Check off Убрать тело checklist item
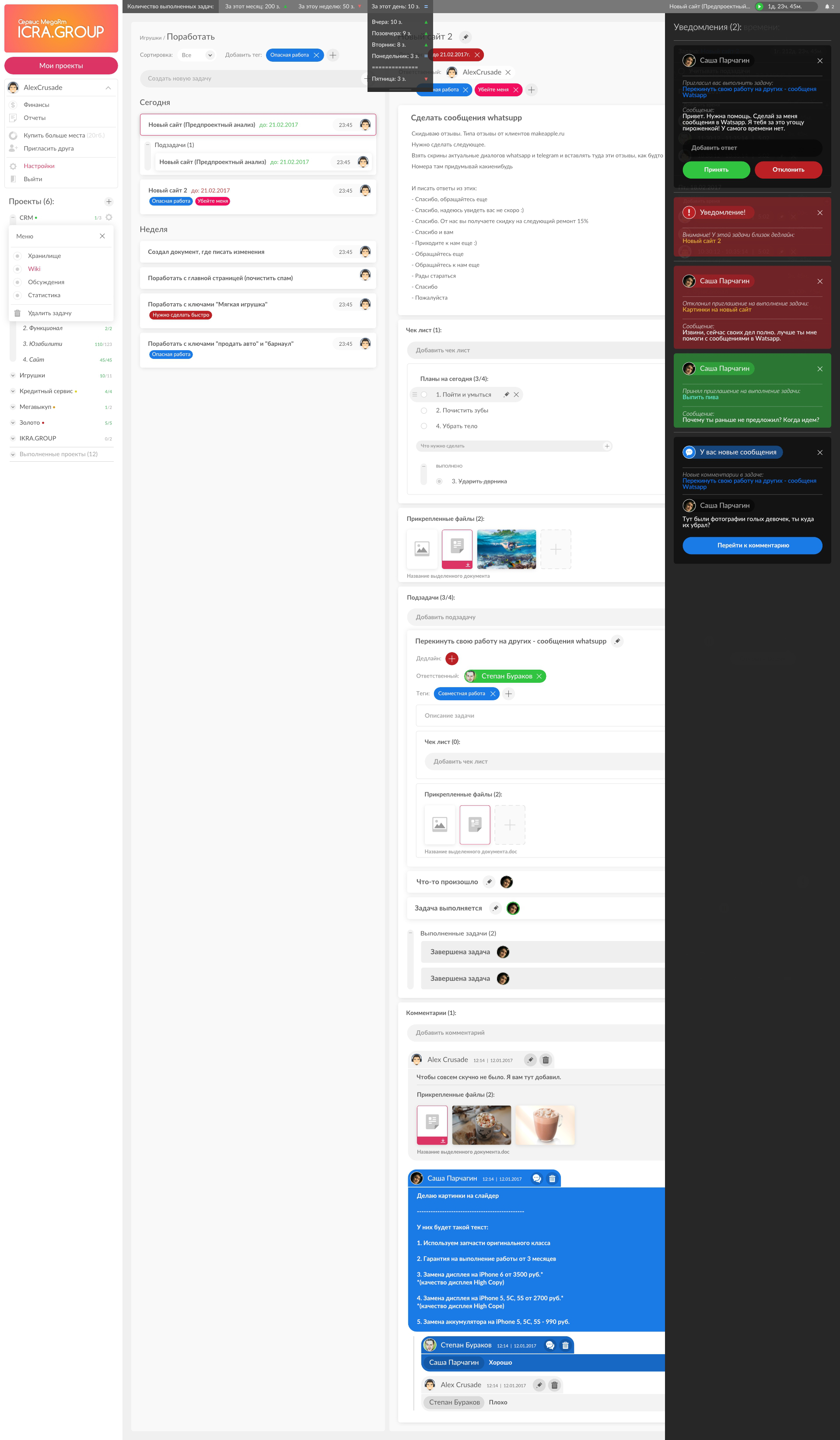The image size is (840, 1440). [x=423, y=426]
